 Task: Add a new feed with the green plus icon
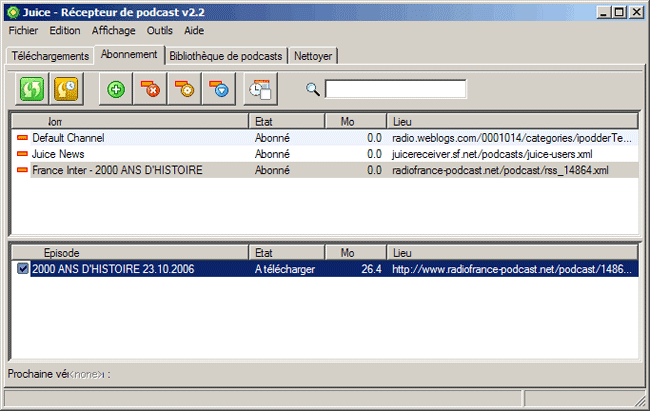[x=116, y=88]
